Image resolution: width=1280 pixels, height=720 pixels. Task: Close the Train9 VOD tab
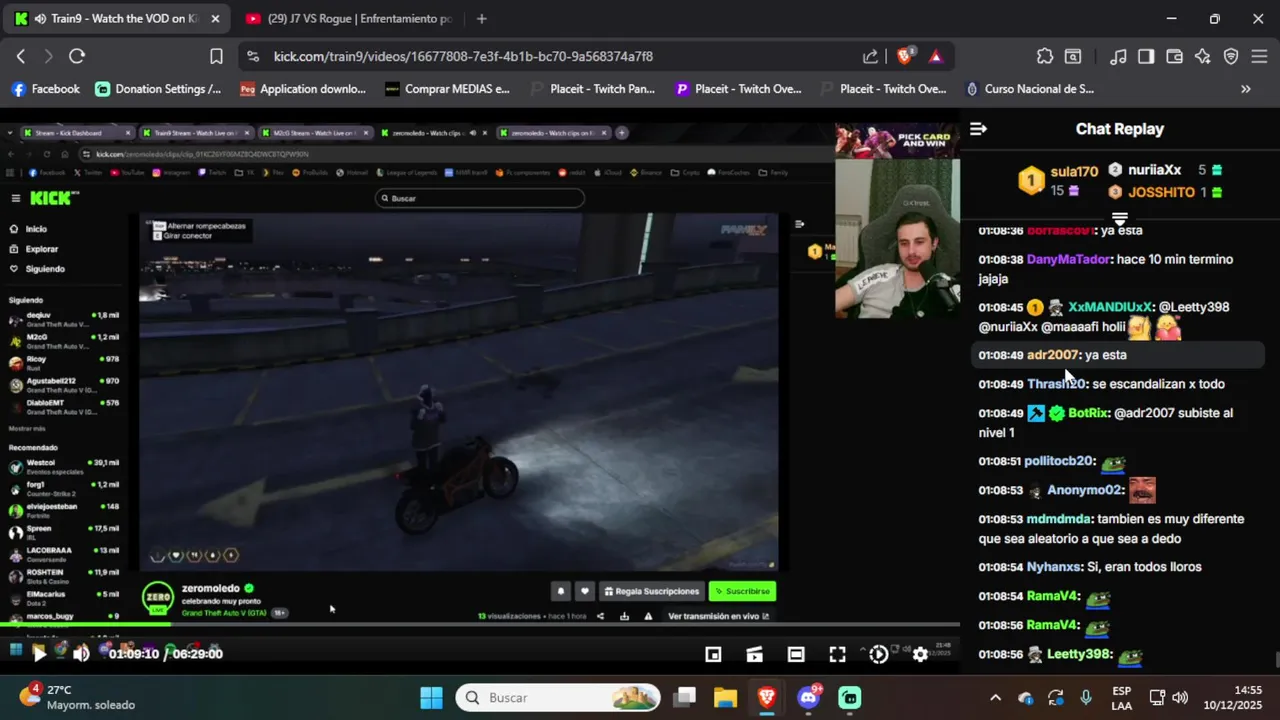tap(214, 19)
